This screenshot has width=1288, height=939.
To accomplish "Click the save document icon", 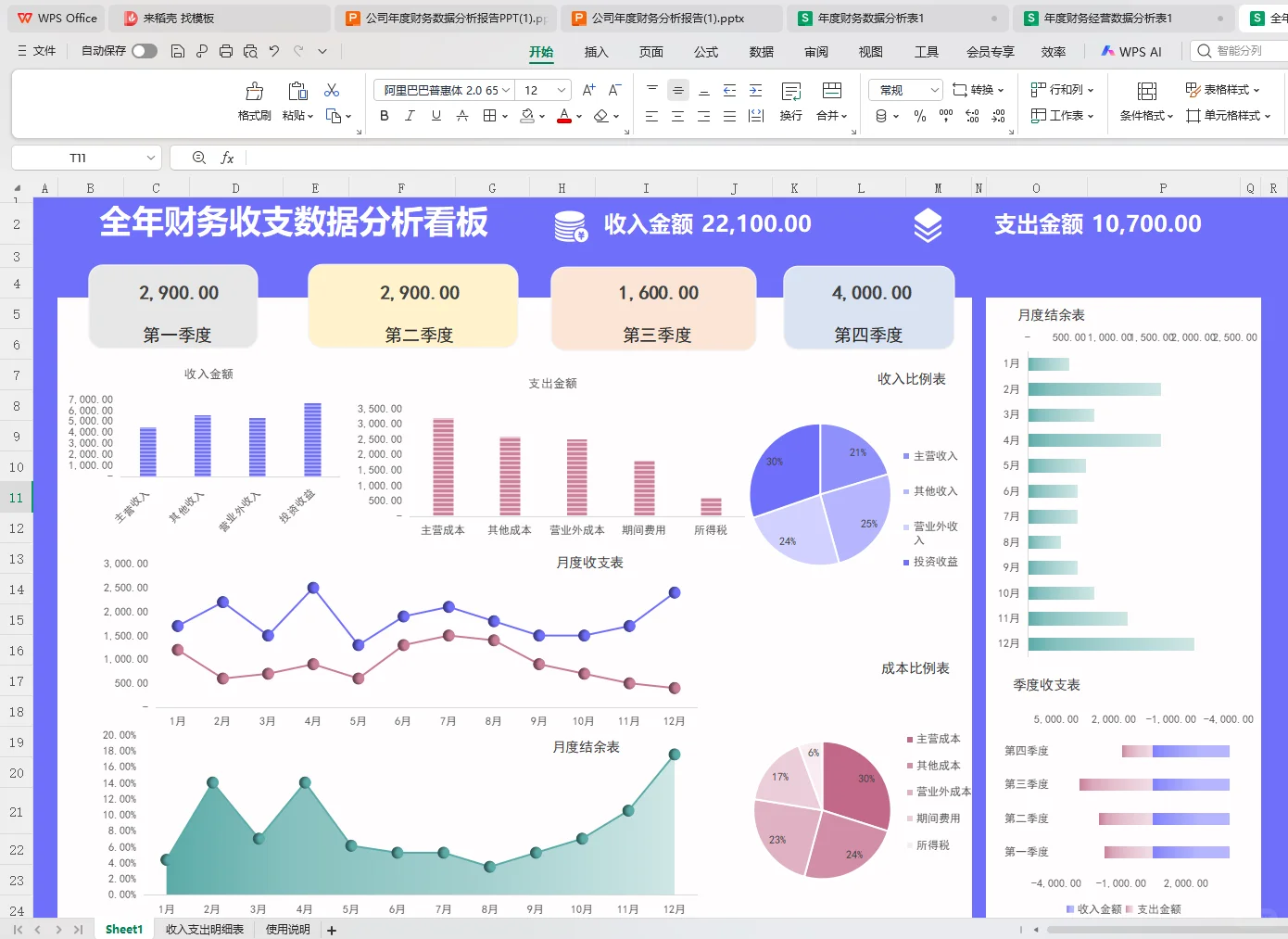I will click(178, 51).
